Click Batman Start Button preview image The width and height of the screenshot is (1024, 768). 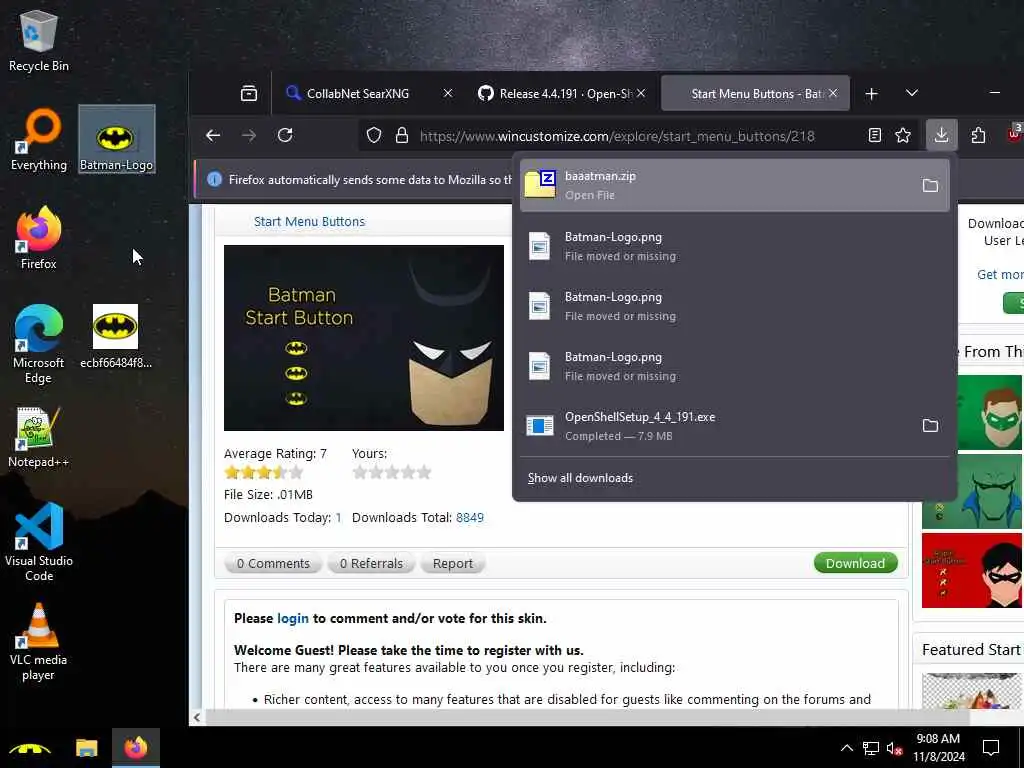(x=364, y=338)
